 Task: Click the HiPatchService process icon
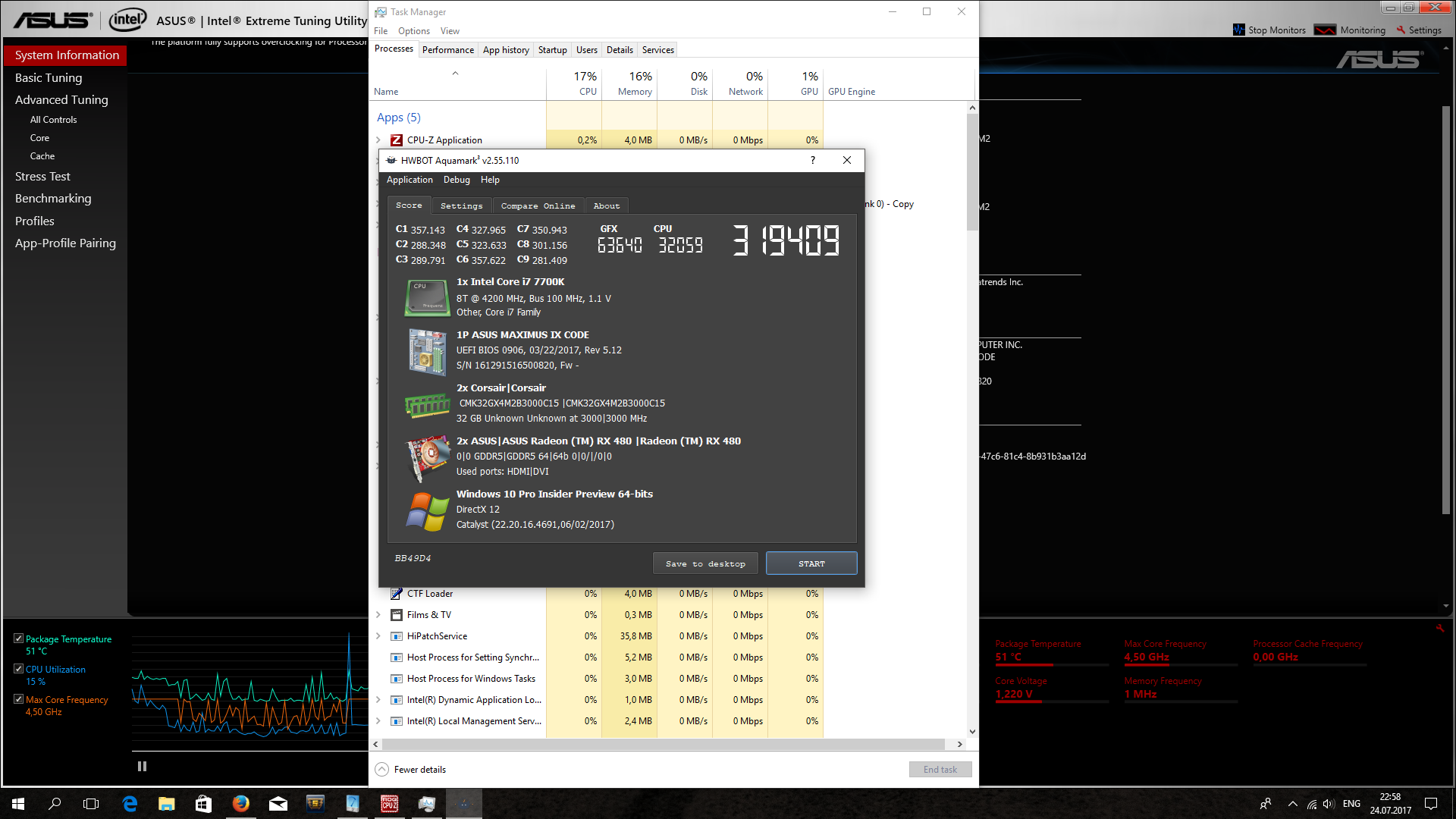click(396, 636)
